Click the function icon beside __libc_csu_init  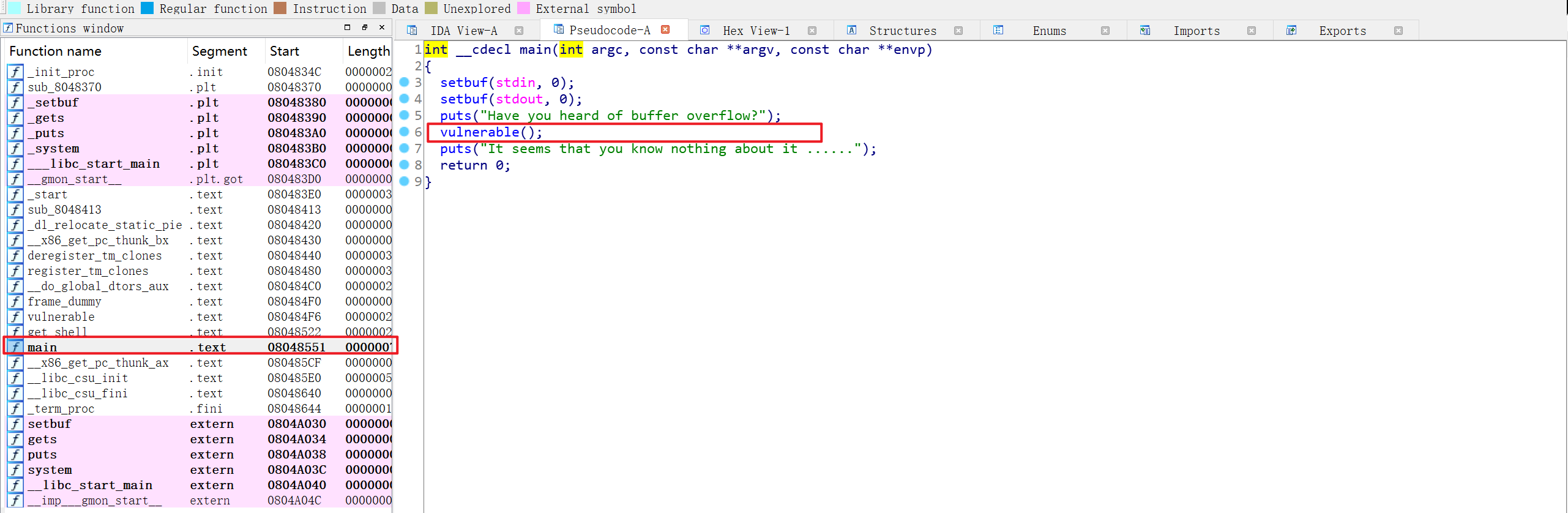(15, 378)
